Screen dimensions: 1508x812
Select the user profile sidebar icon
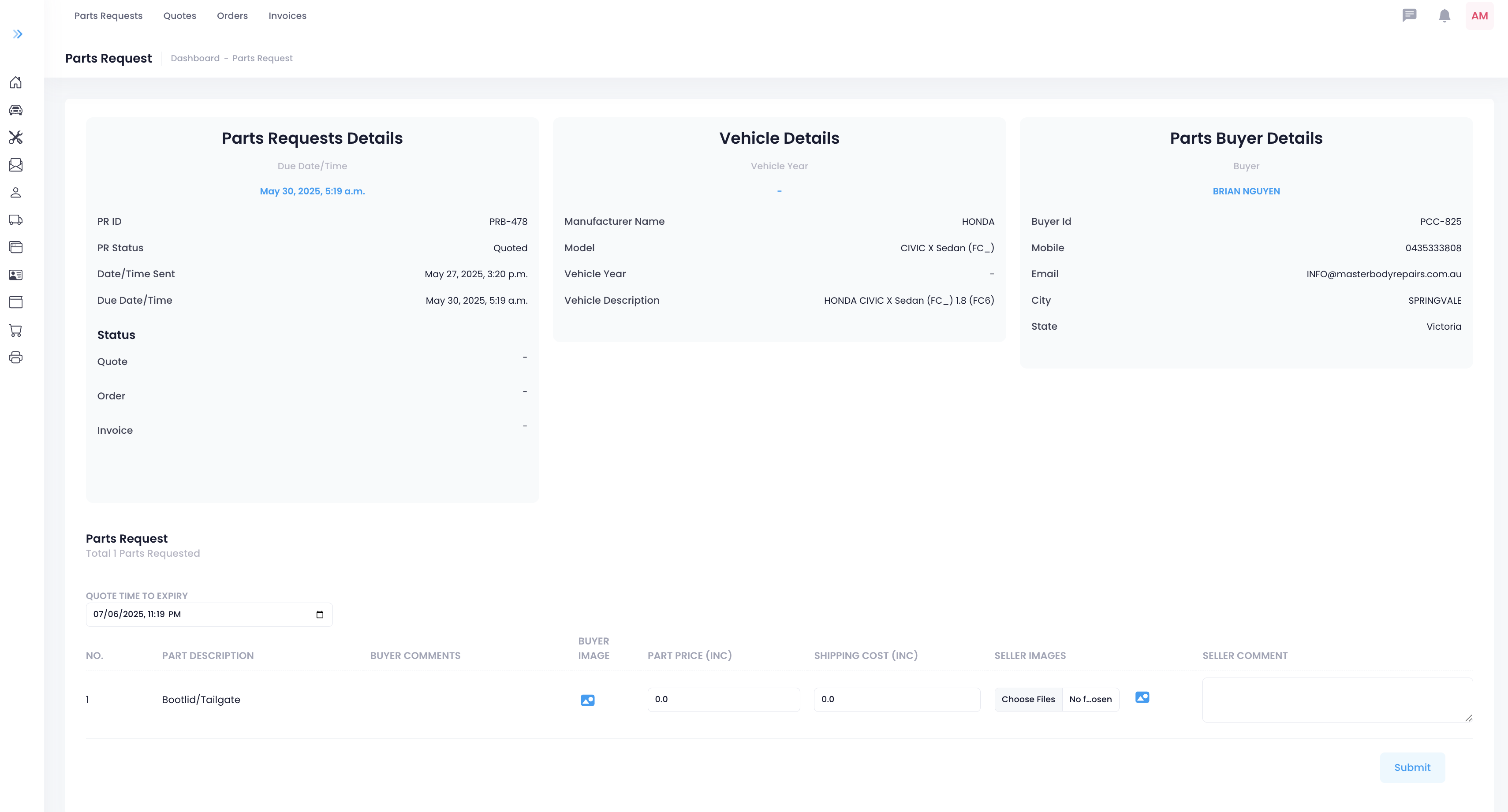[16, 193]
